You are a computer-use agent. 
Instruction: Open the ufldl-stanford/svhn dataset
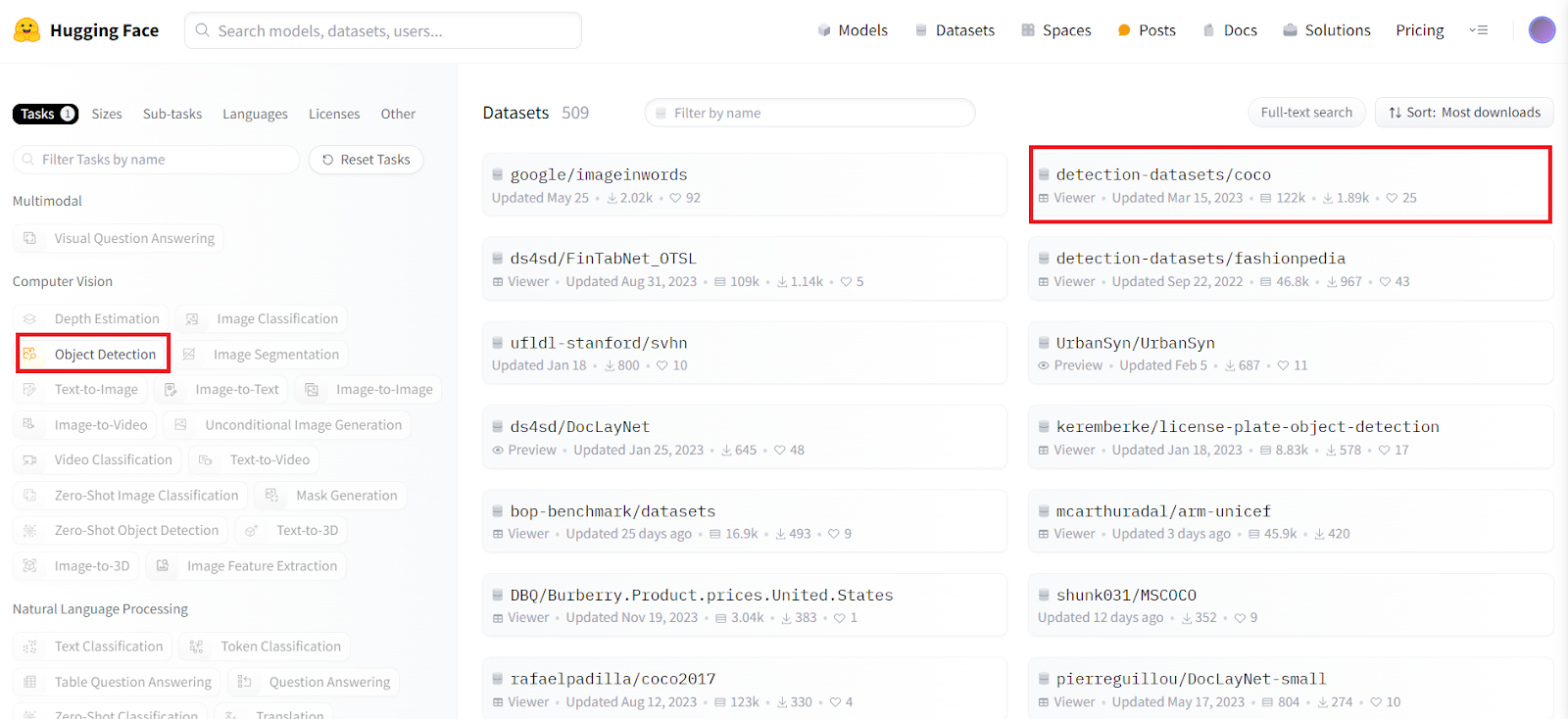pyautogui.click(x=745, y=353)
